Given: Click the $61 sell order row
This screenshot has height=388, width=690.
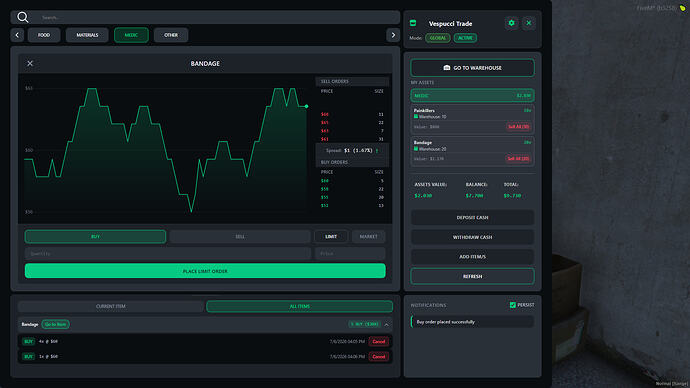Looking at the screenshot, I should 352,139.
